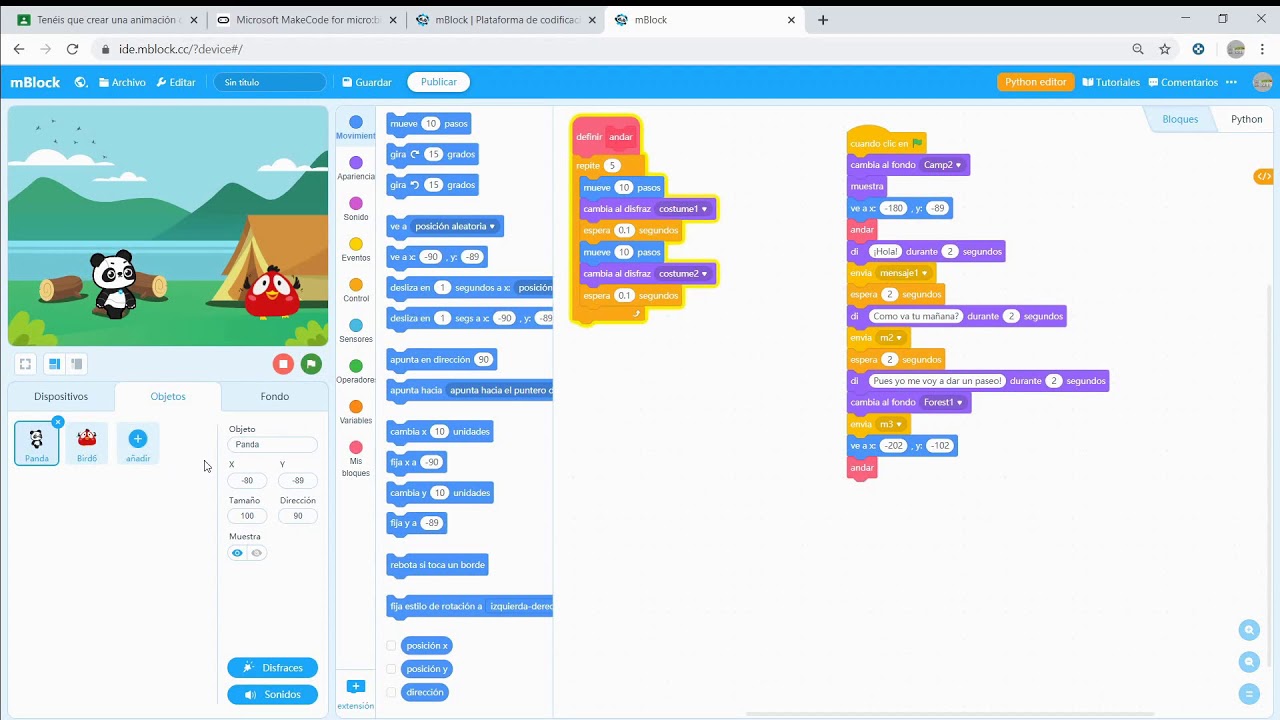Open the Archivo menu
The height and width of the screenshot is (720, 1280).
coord(122,82)
